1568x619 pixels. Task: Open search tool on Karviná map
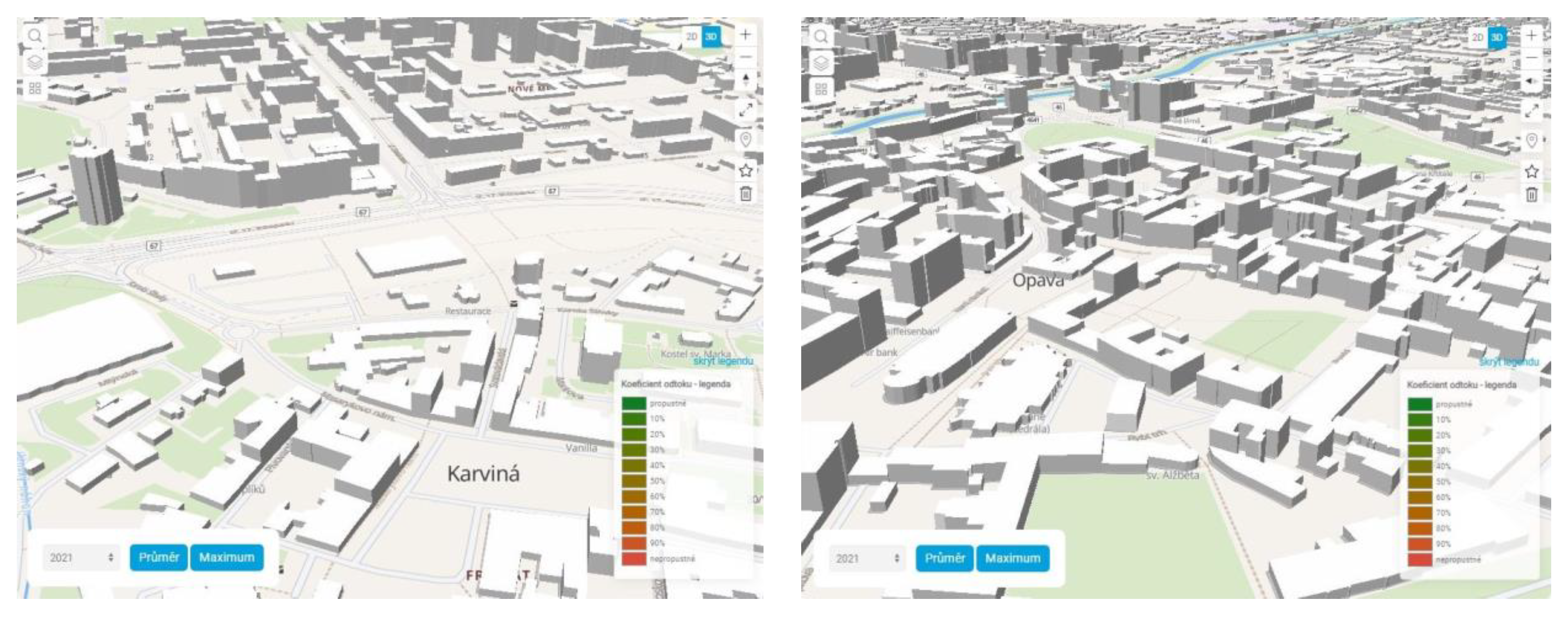coord(35,35)
